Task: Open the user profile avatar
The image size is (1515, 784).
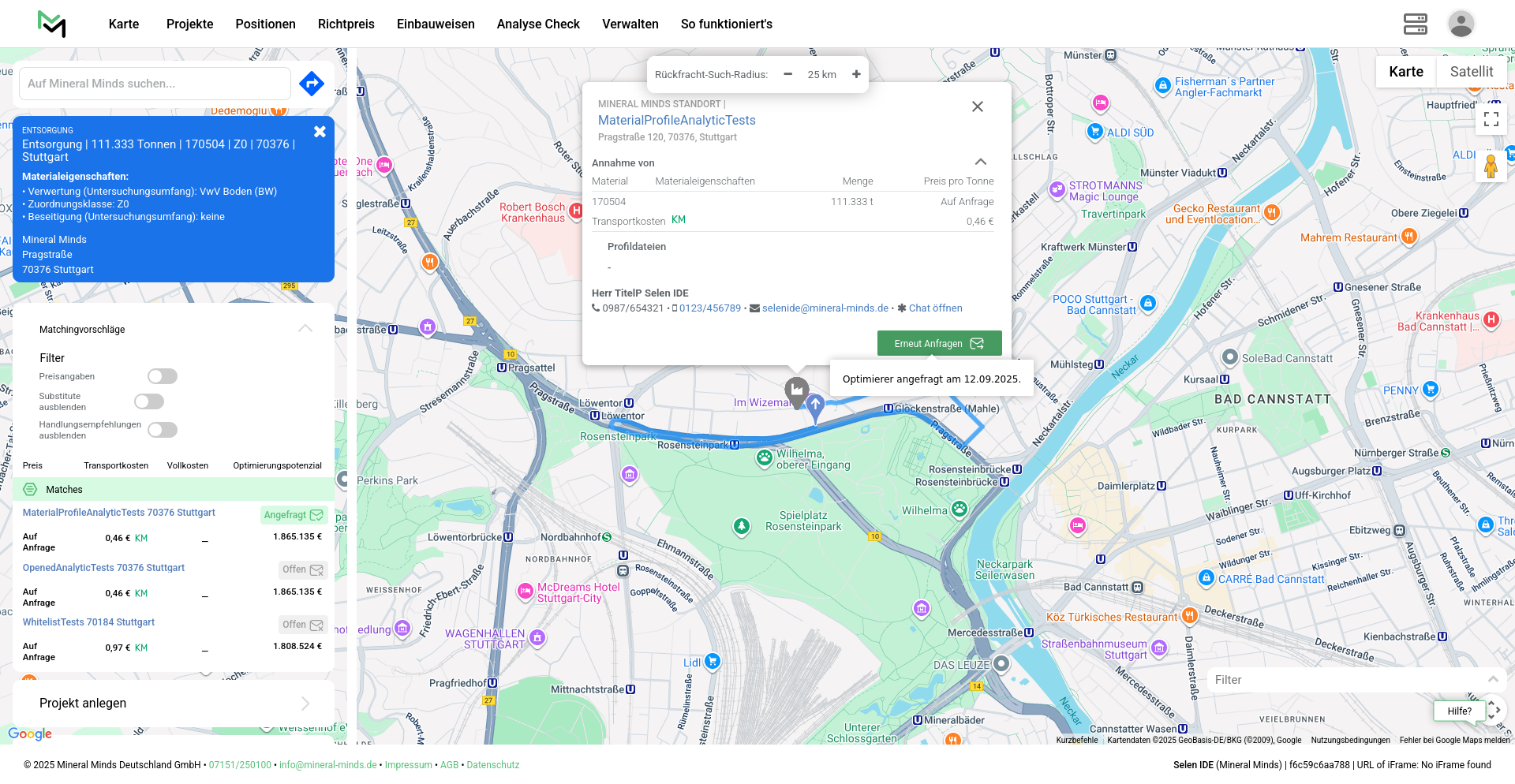Action: pos(1461,24)
